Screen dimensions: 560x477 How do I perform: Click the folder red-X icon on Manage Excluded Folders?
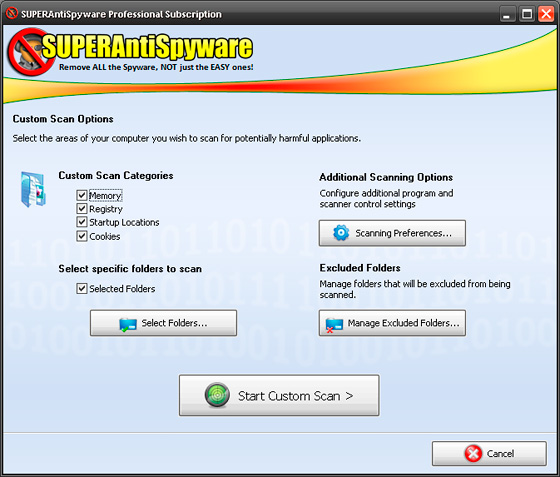click(334, 325)
